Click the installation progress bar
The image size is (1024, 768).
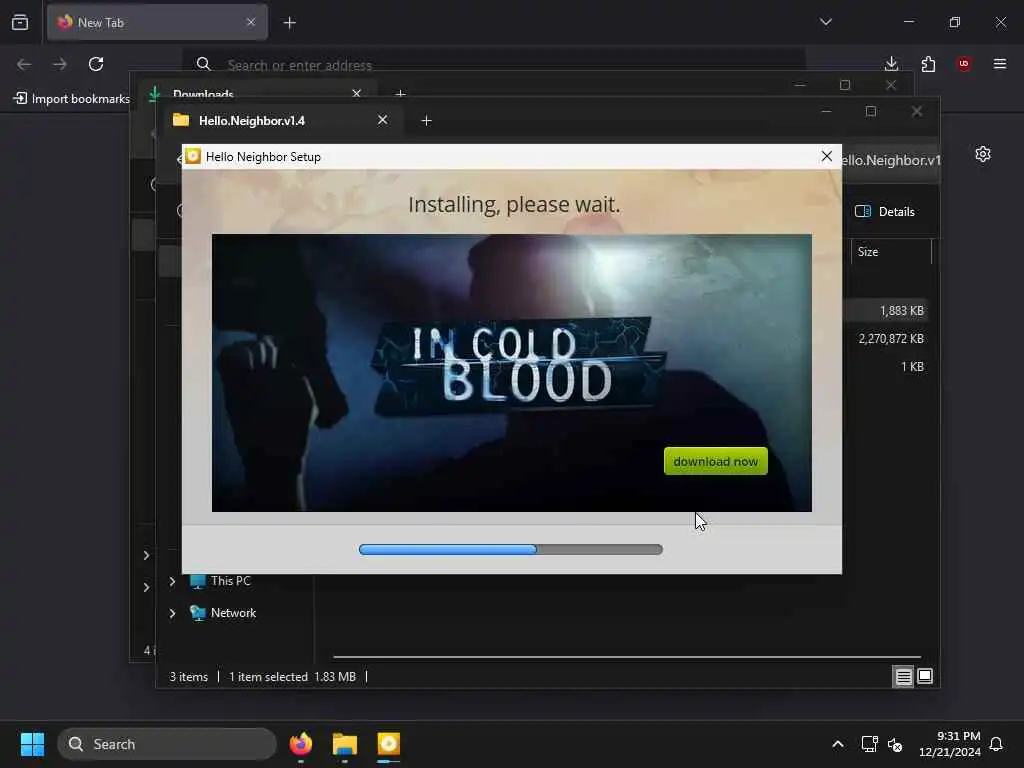[x=511, y=549]
